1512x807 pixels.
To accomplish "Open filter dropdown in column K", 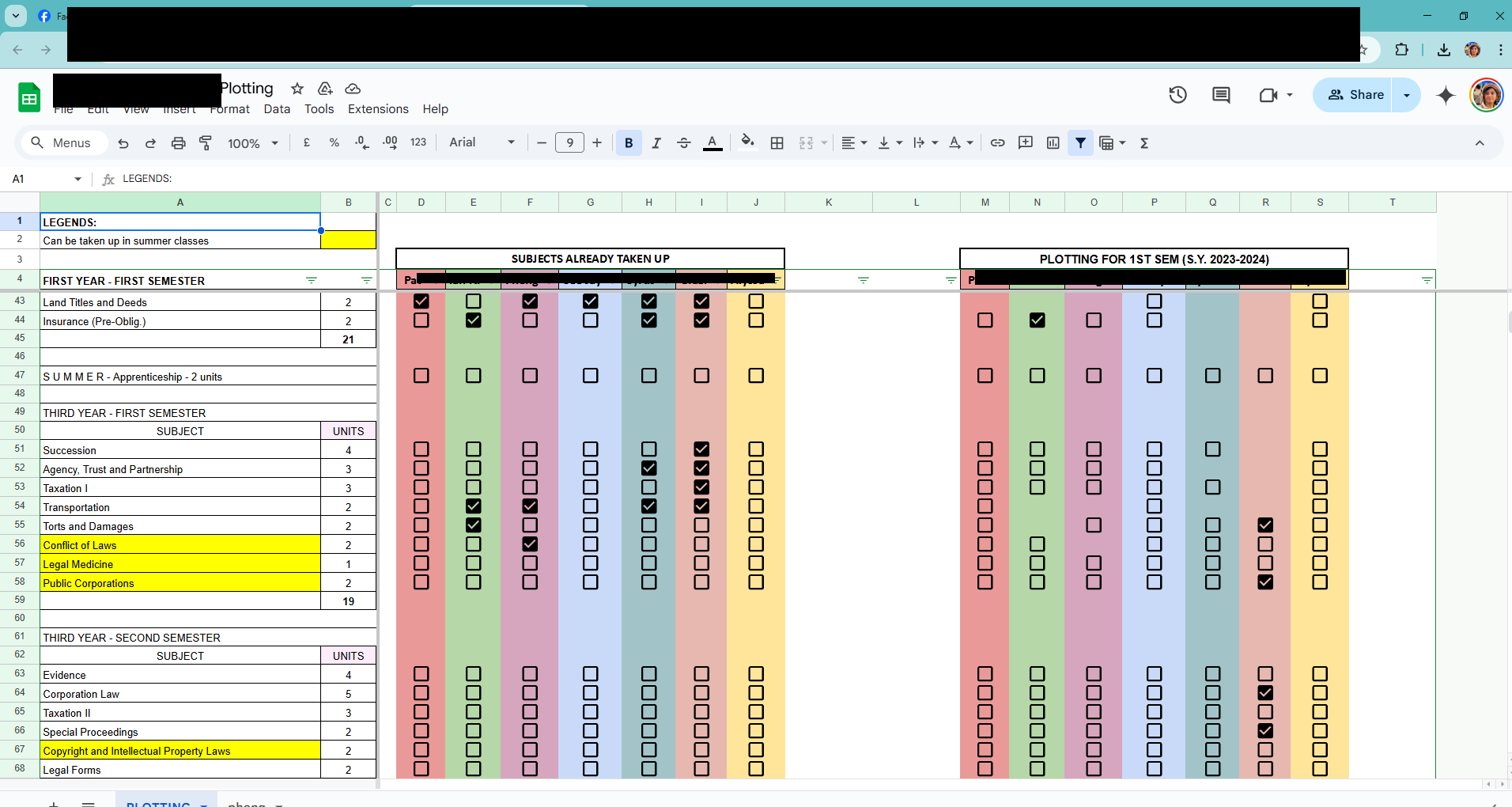I will coord(864,281).
